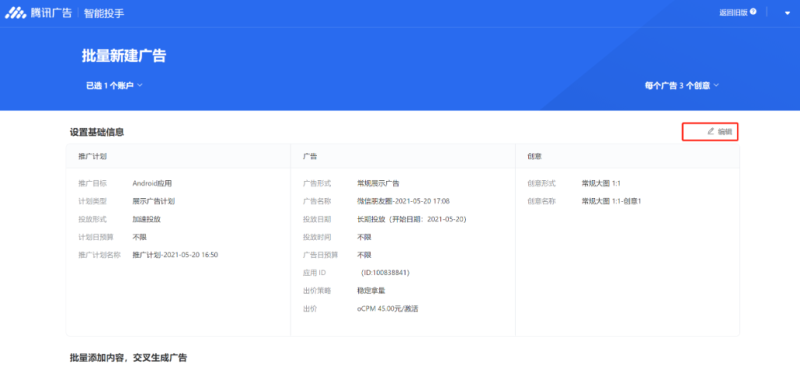Click the 设置基础信息 section title
This screenshot has width=800, height=365.
(97, 132)
